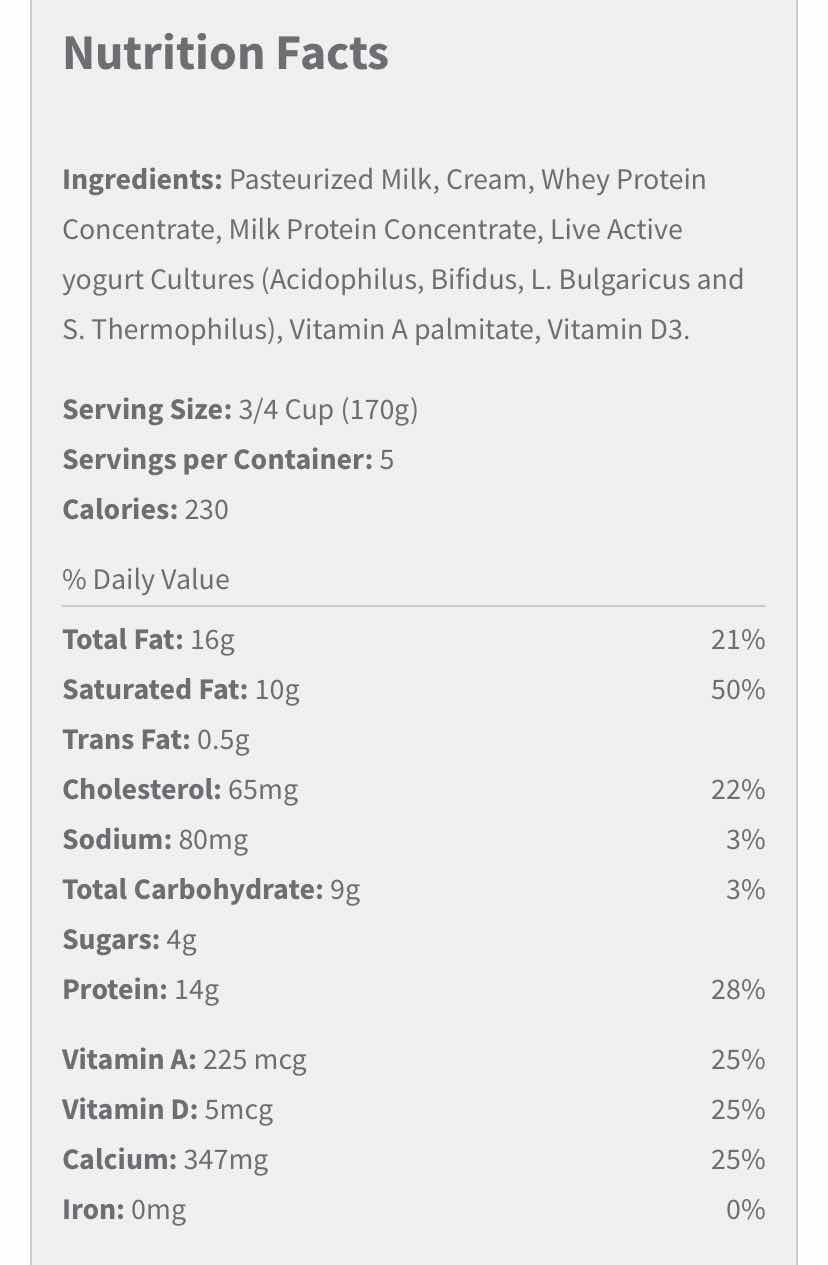Click the Total Fat 16g row
This screenshot has width=828, height=1265.
coord(414,640)
